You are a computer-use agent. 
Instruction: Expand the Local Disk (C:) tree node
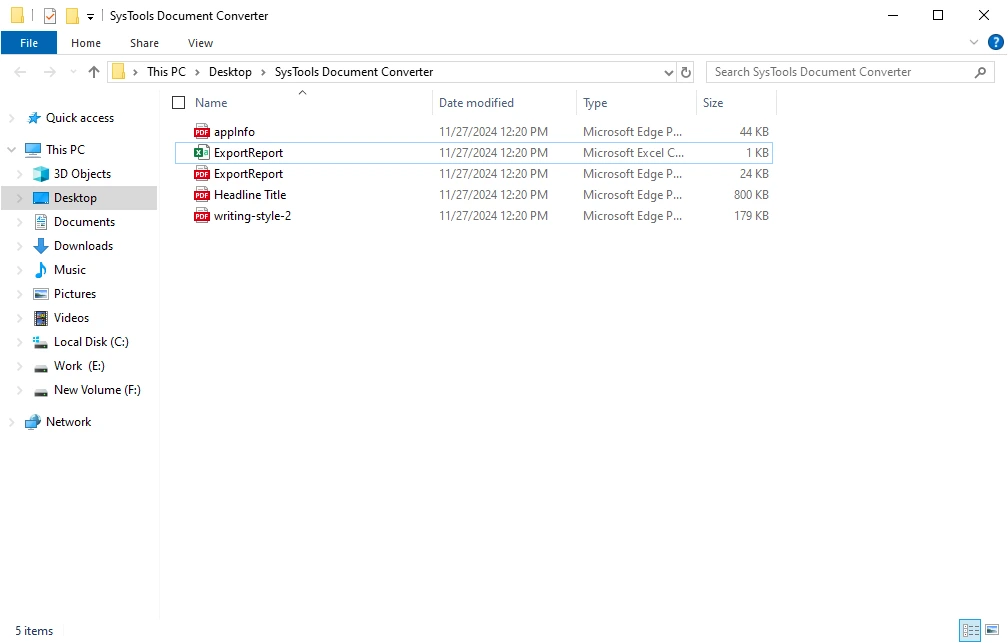(x=19, y=342)
